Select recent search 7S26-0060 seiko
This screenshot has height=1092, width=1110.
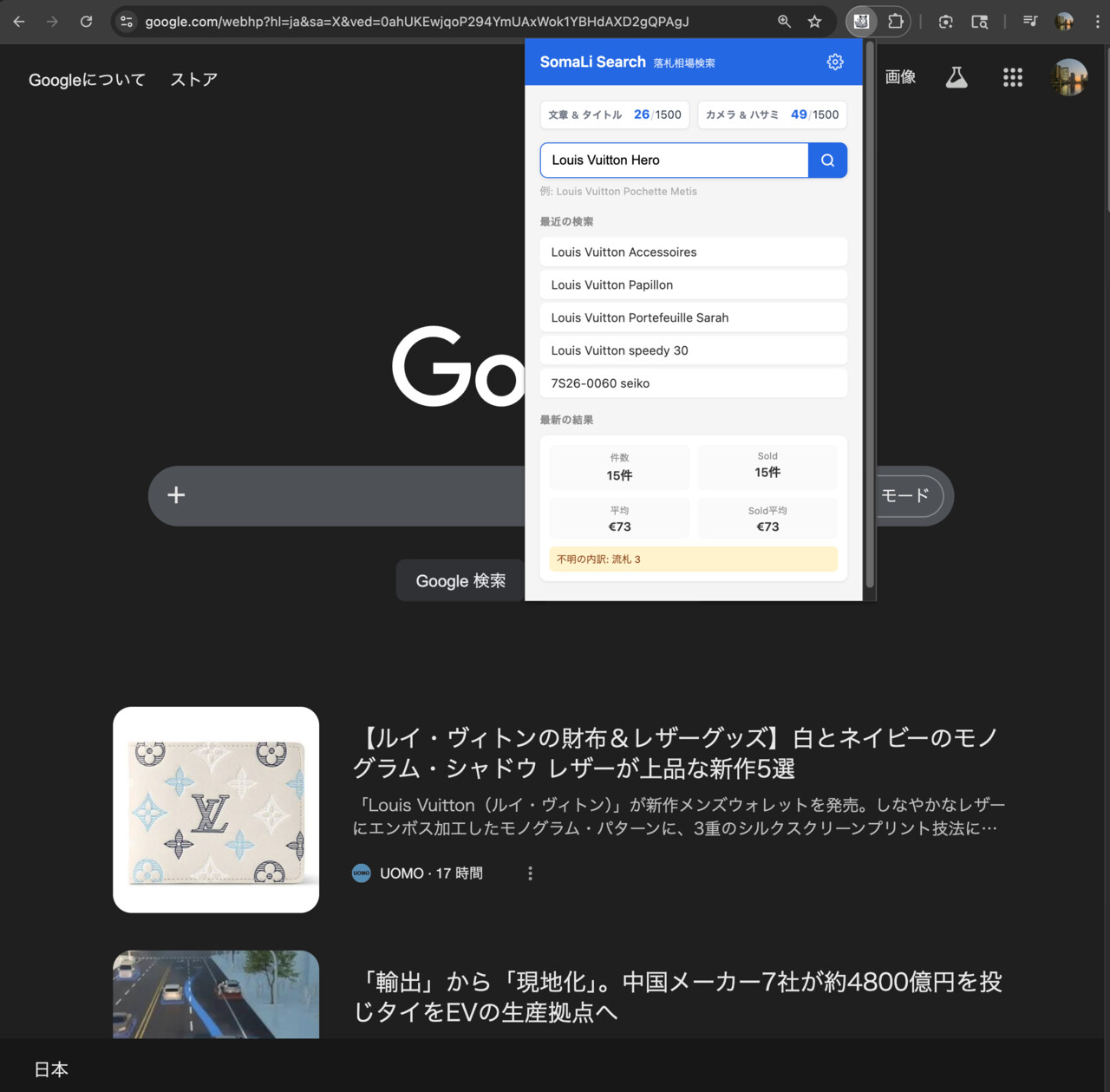(694, 383)
